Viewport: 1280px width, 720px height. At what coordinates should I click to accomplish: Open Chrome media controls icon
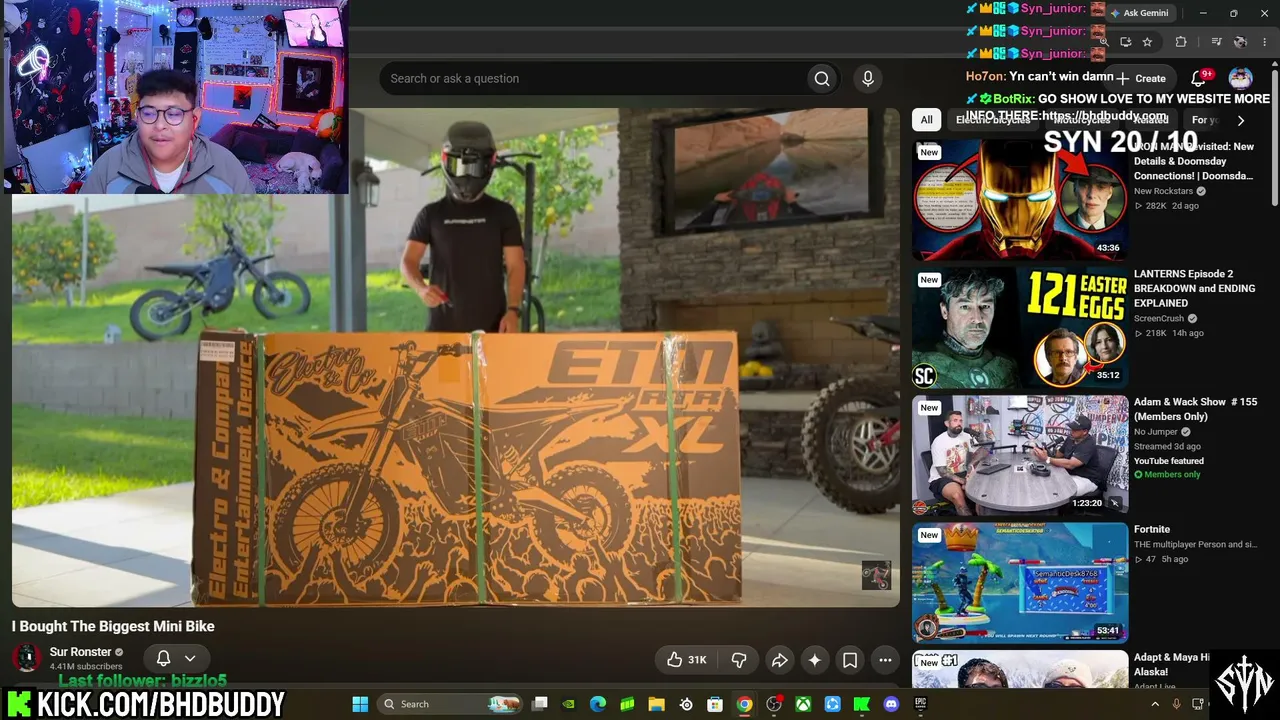[x=1216, y=42]
